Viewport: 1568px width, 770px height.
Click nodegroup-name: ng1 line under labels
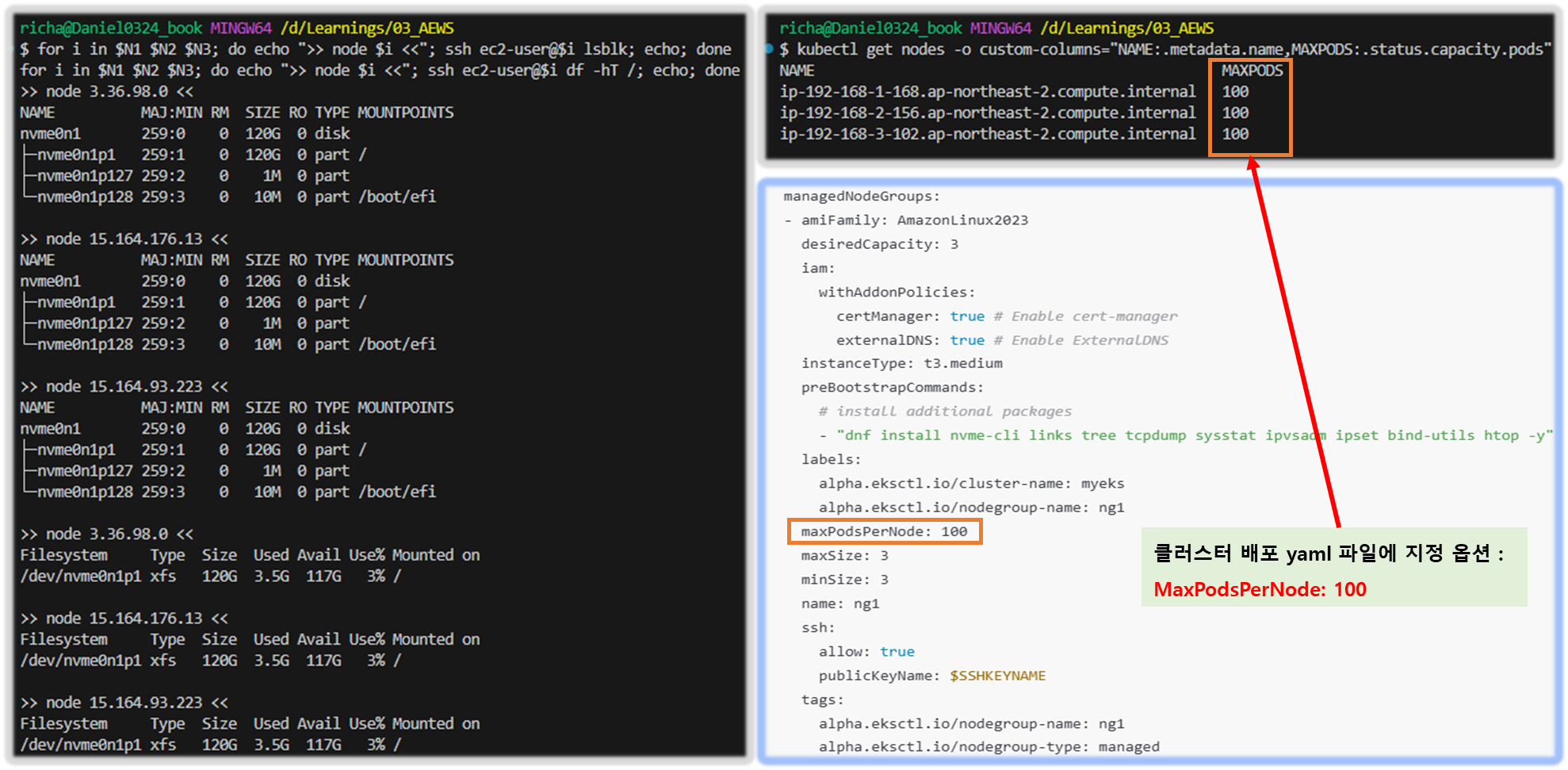coord(971,507)
